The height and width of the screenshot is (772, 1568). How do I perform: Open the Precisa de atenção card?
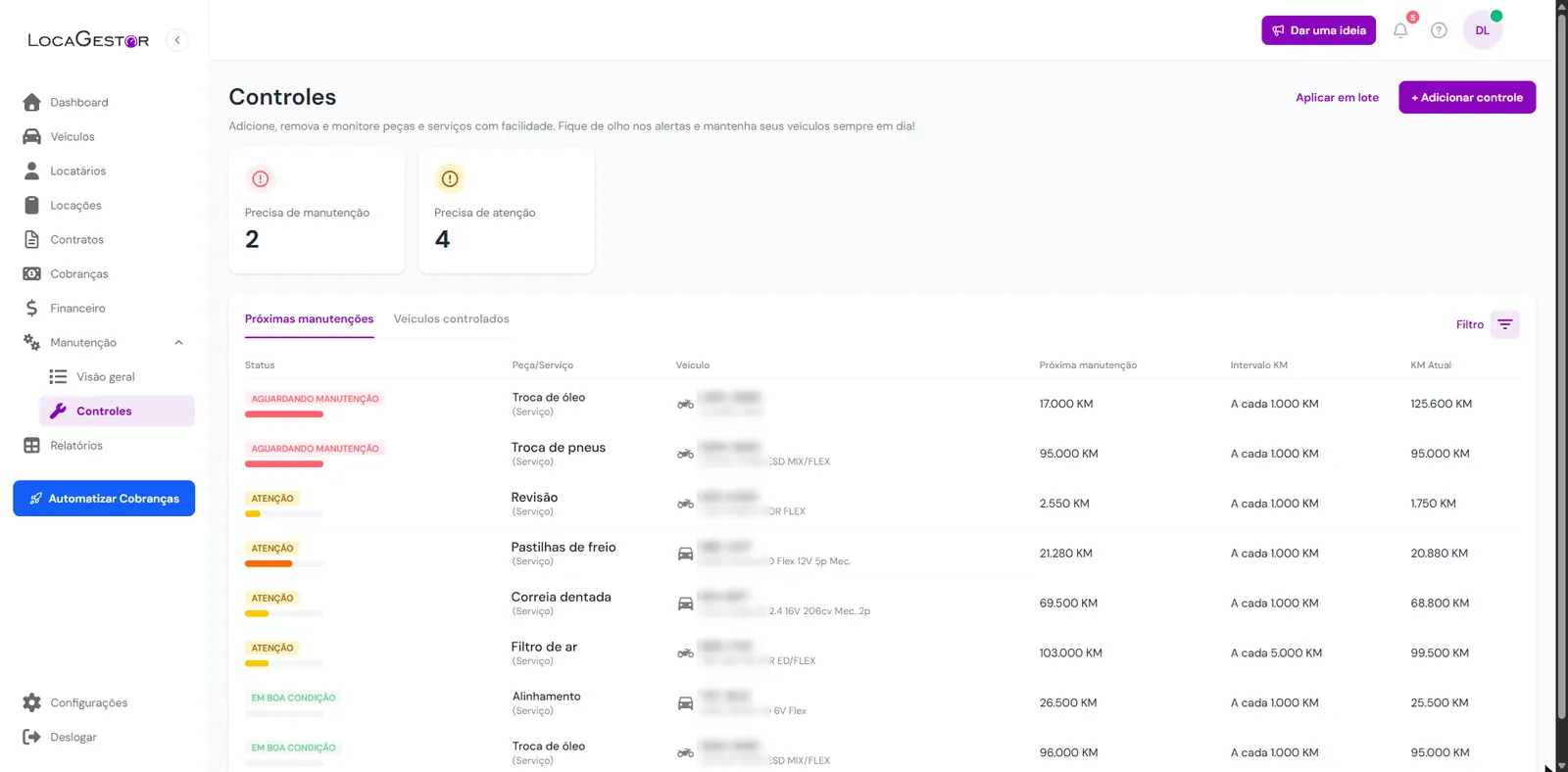[x=506, y=211]
